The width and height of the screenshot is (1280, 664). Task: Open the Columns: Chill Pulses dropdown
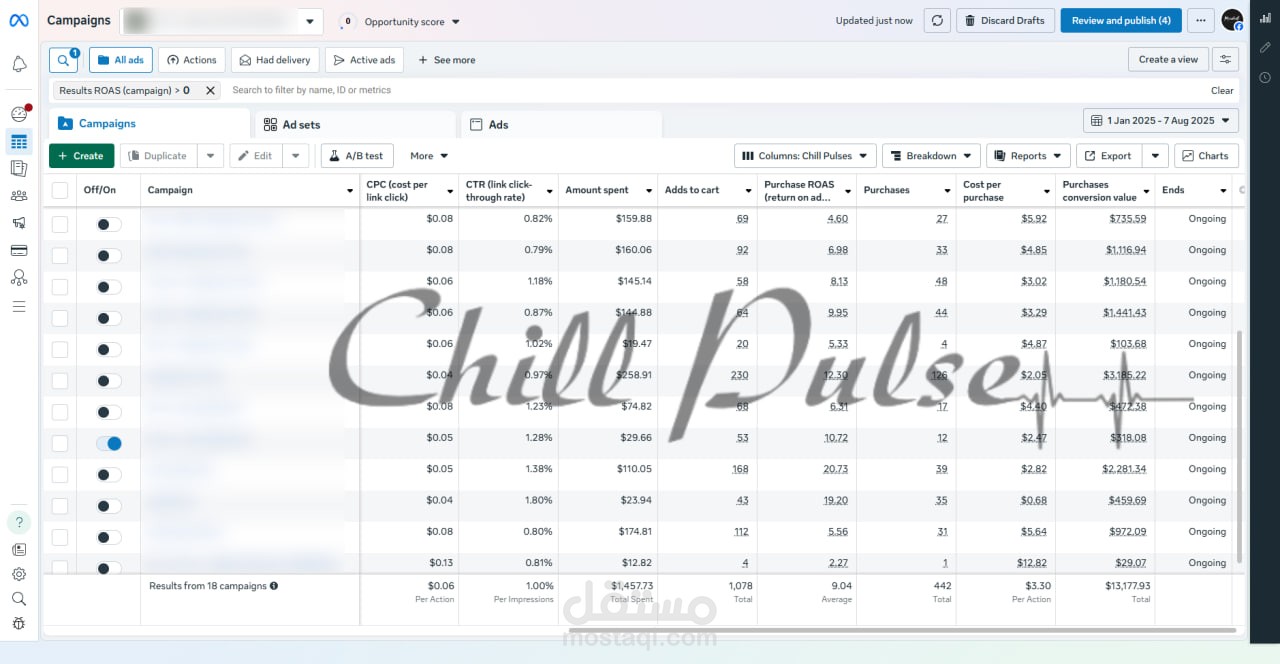[805, 156]
